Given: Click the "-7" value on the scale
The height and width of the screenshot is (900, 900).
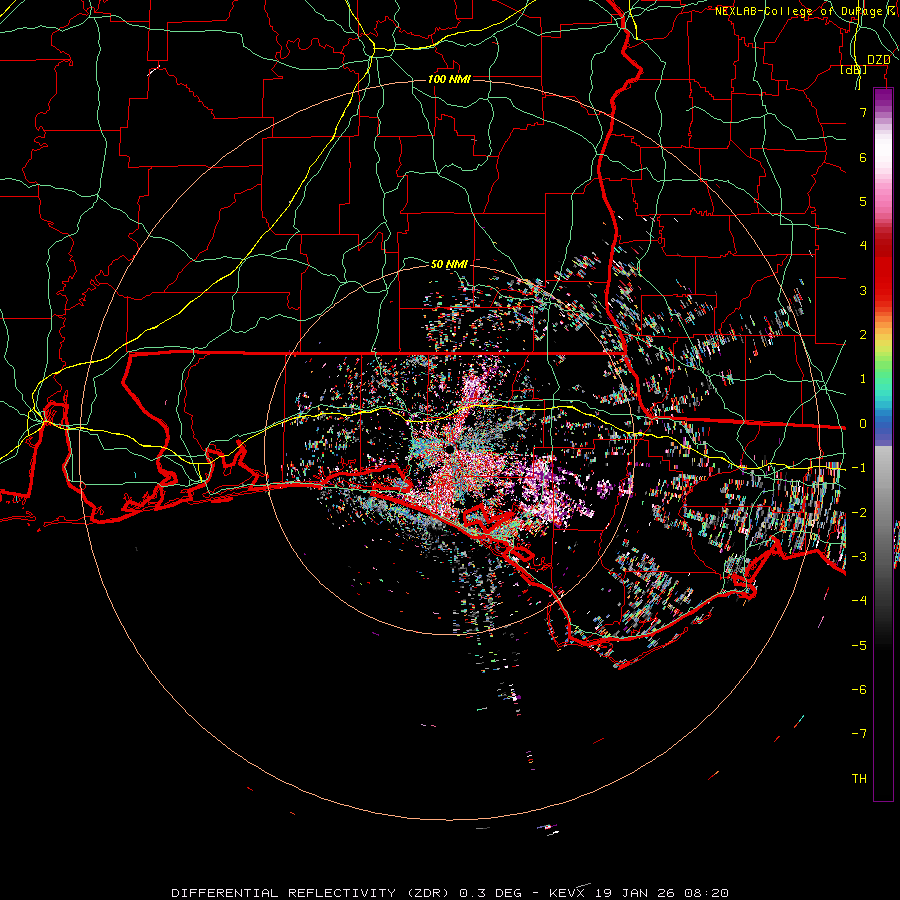Looking at the screenshot, I should pyautogui.click(x=859, y=734).
